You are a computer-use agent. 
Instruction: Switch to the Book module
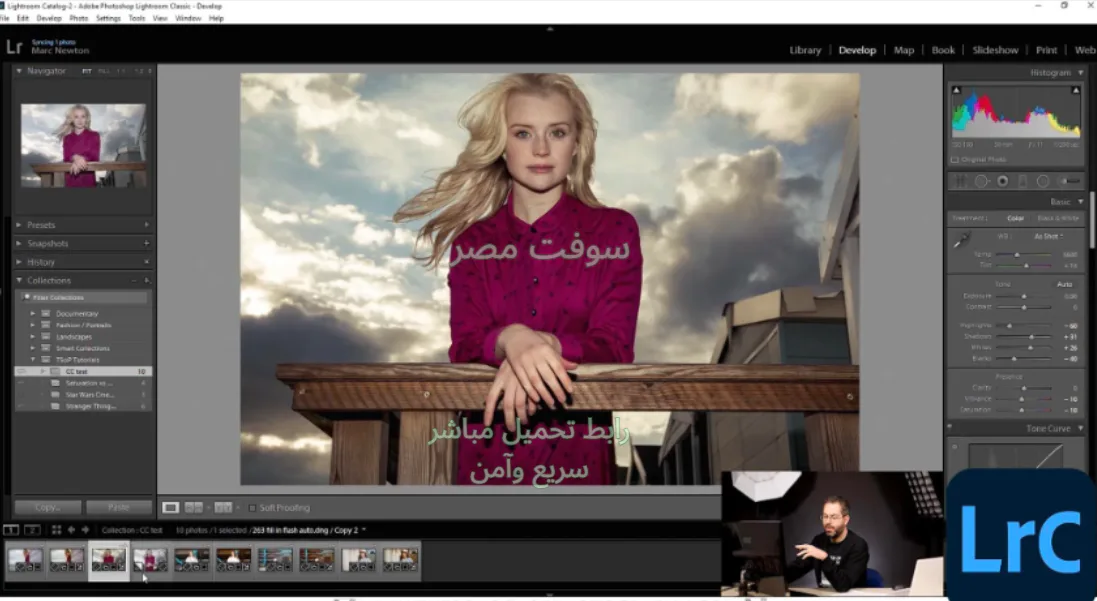click(x=942, y=50)
